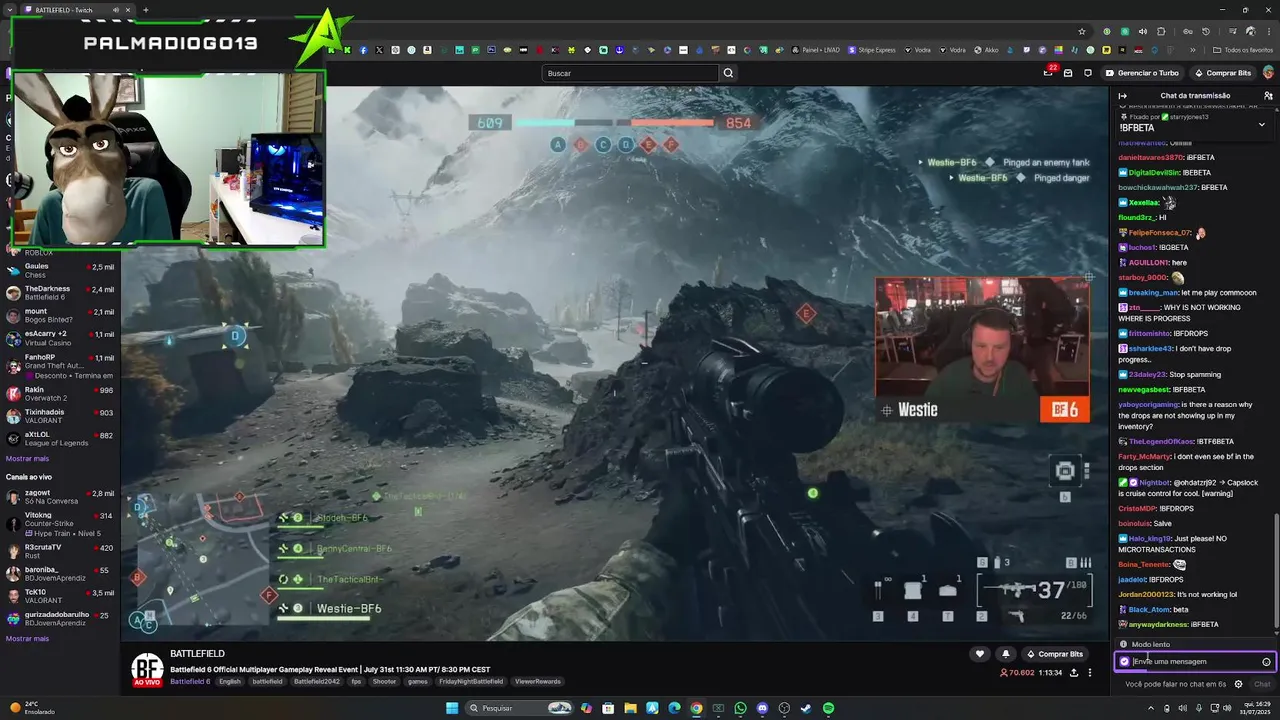The image size is (1280, 720).
Task: Open WhatsApp from the taskbar
Action: pos(740,708)
